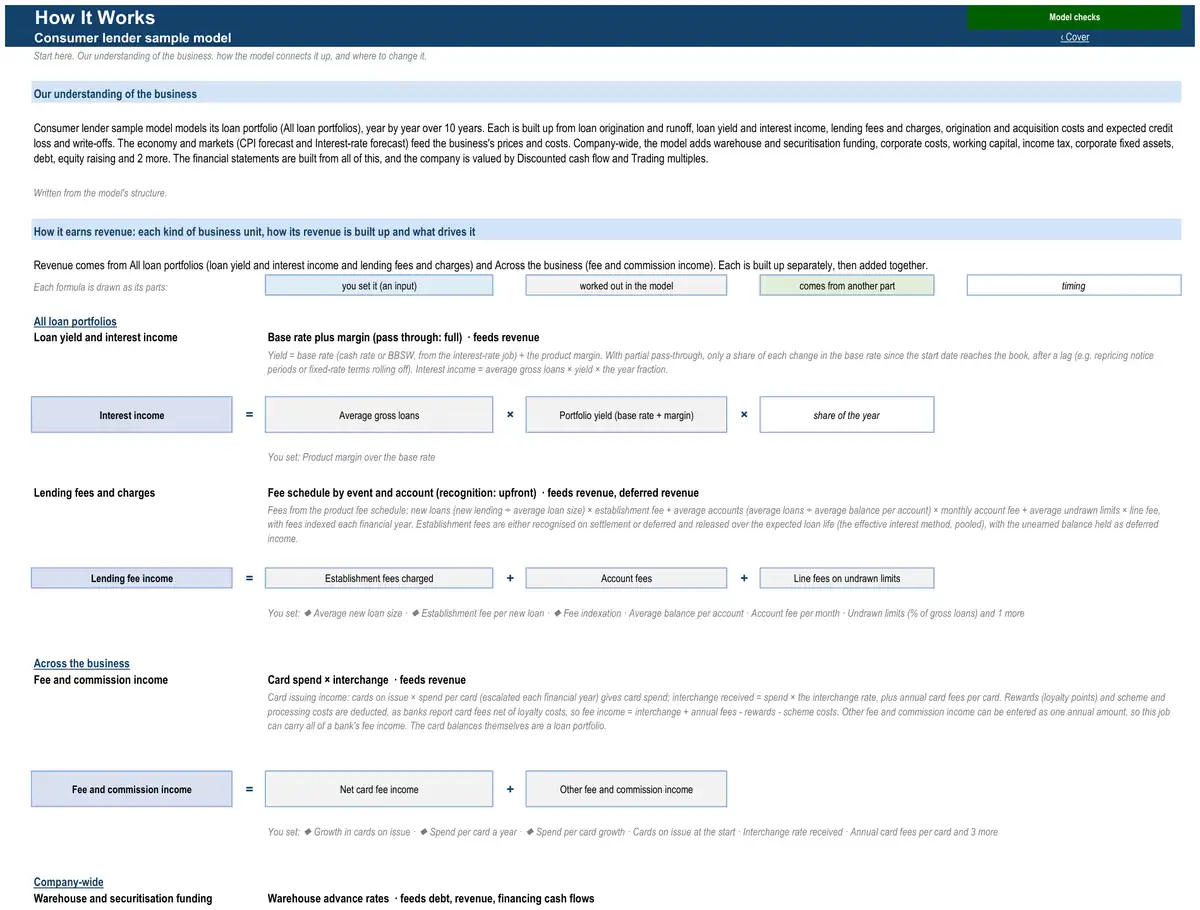
Task: Click the Net card fee income box
Action: point(379,789)
